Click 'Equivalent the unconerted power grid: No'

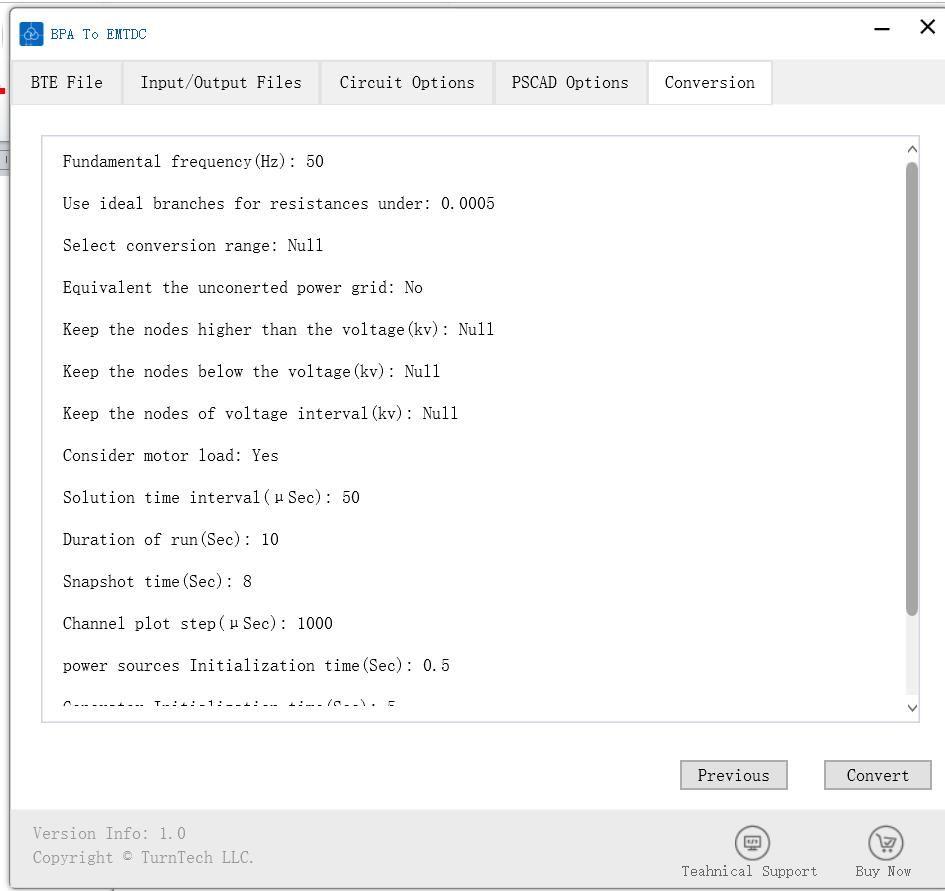pos(242,288)
